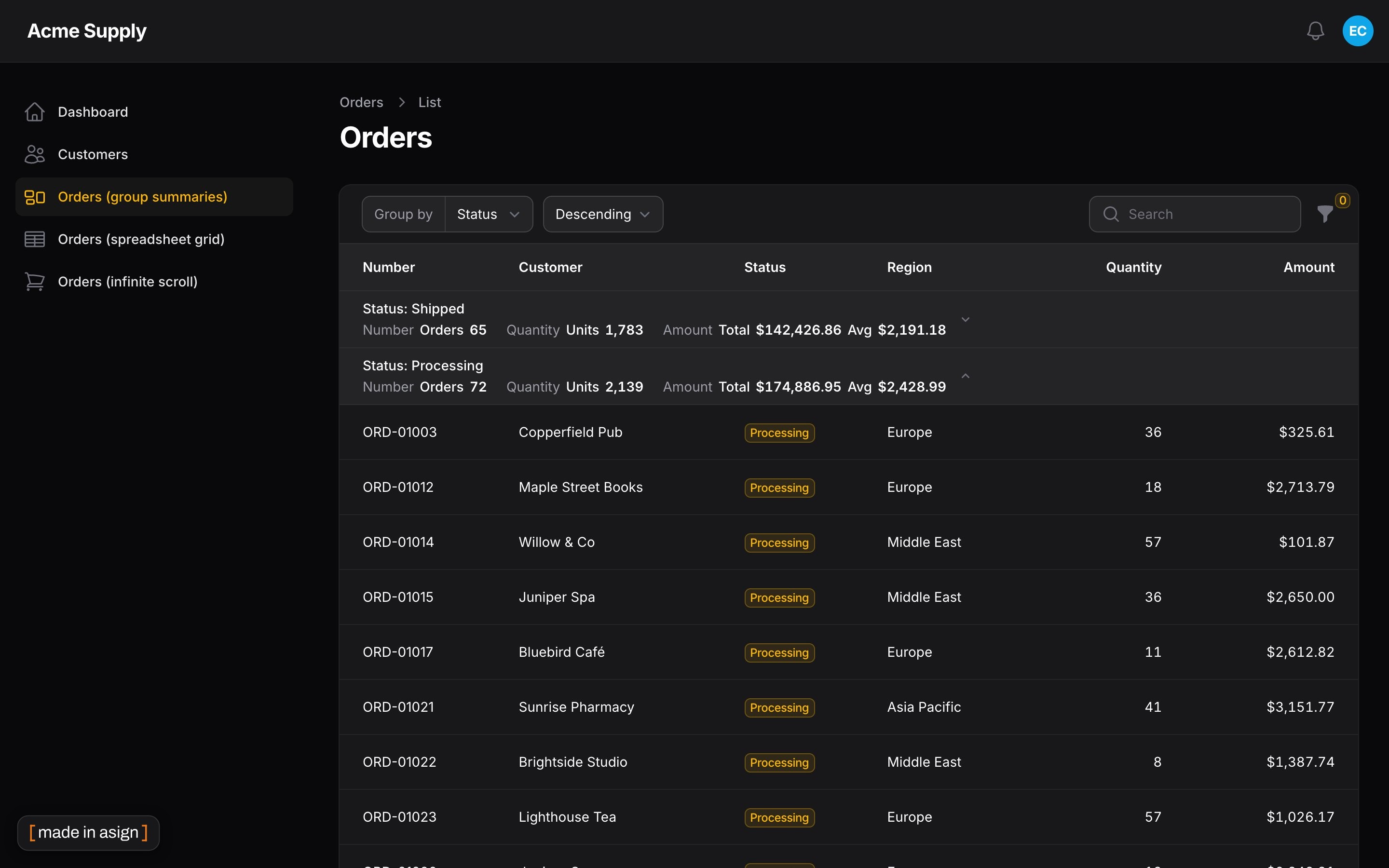Click the Acme Supply brand title
The height and width of the screenshot is (868, 1389).
87,31
